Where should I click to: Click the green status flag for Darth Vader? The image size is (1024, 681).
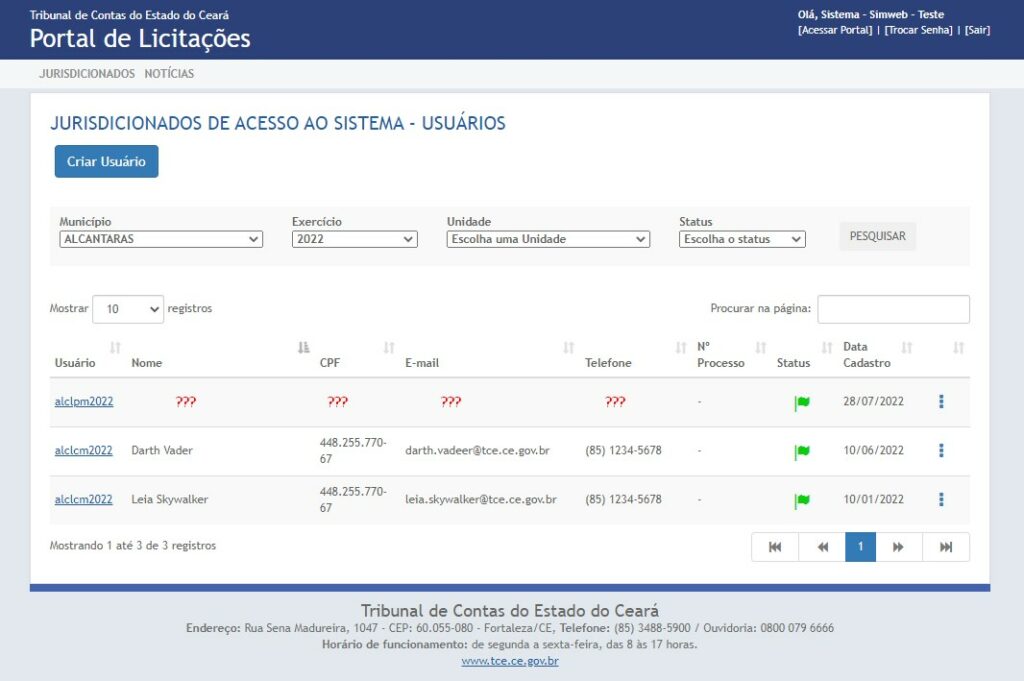tap(802, 452)
